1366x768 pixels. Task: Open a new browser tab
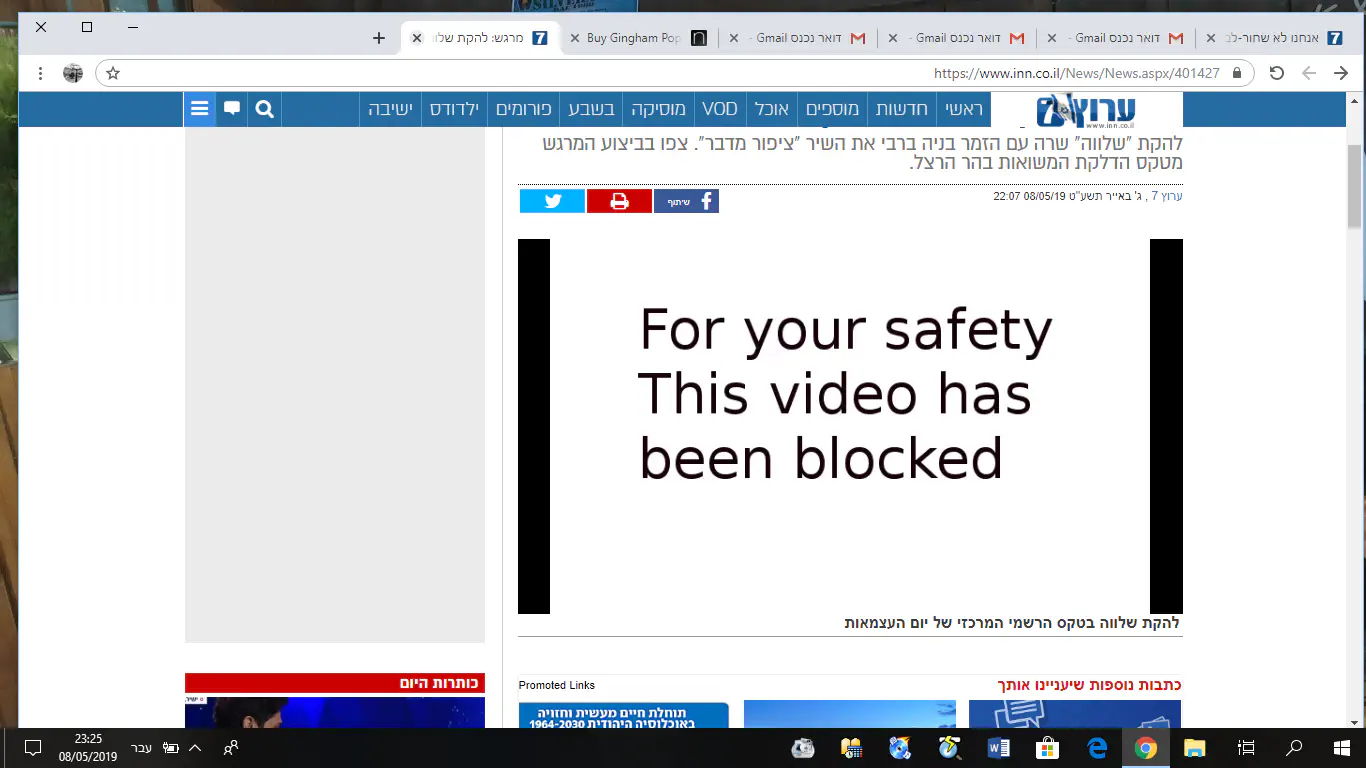379,38
